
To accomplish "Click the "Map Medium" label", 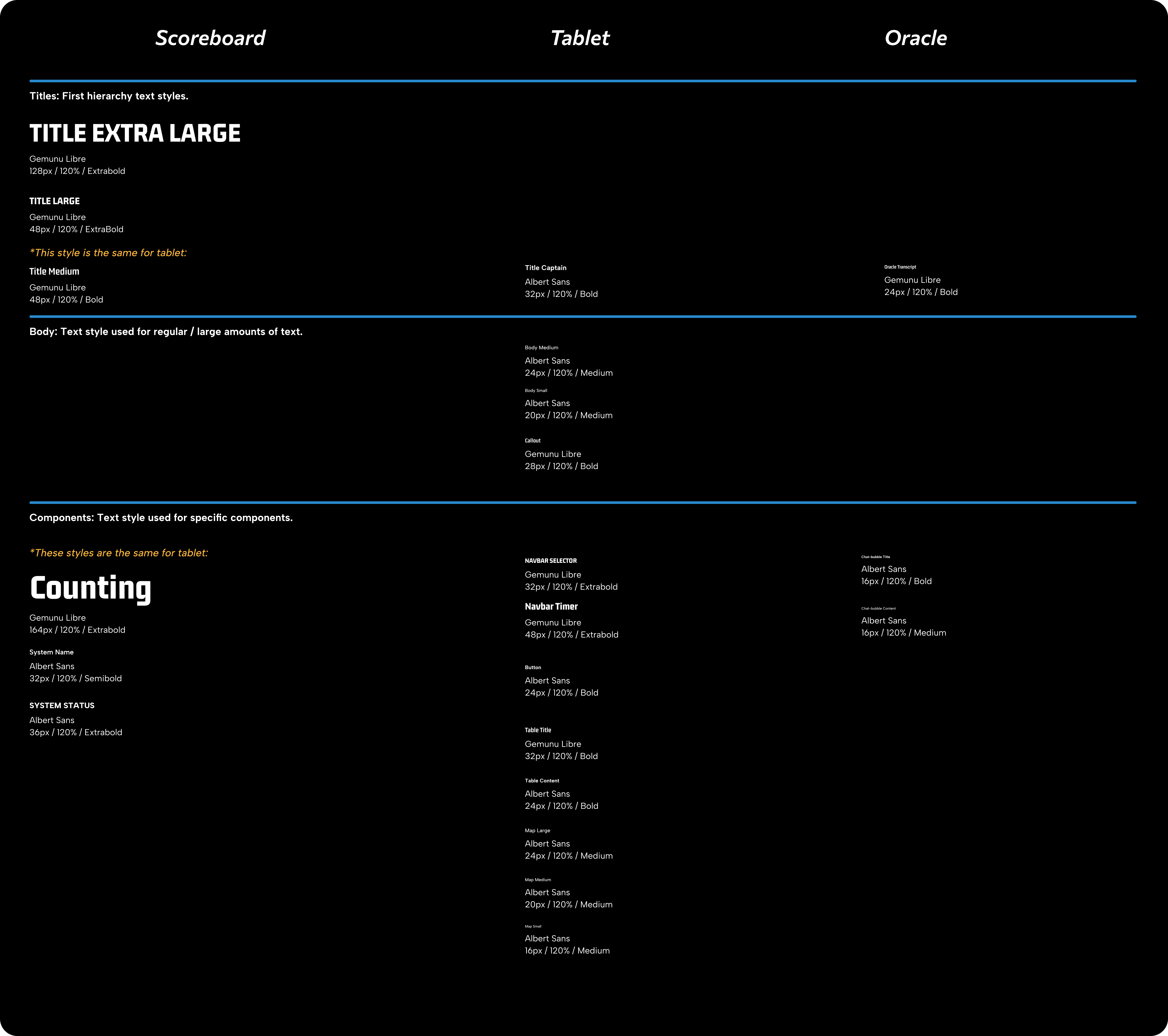I will click(x=538, y=880).
